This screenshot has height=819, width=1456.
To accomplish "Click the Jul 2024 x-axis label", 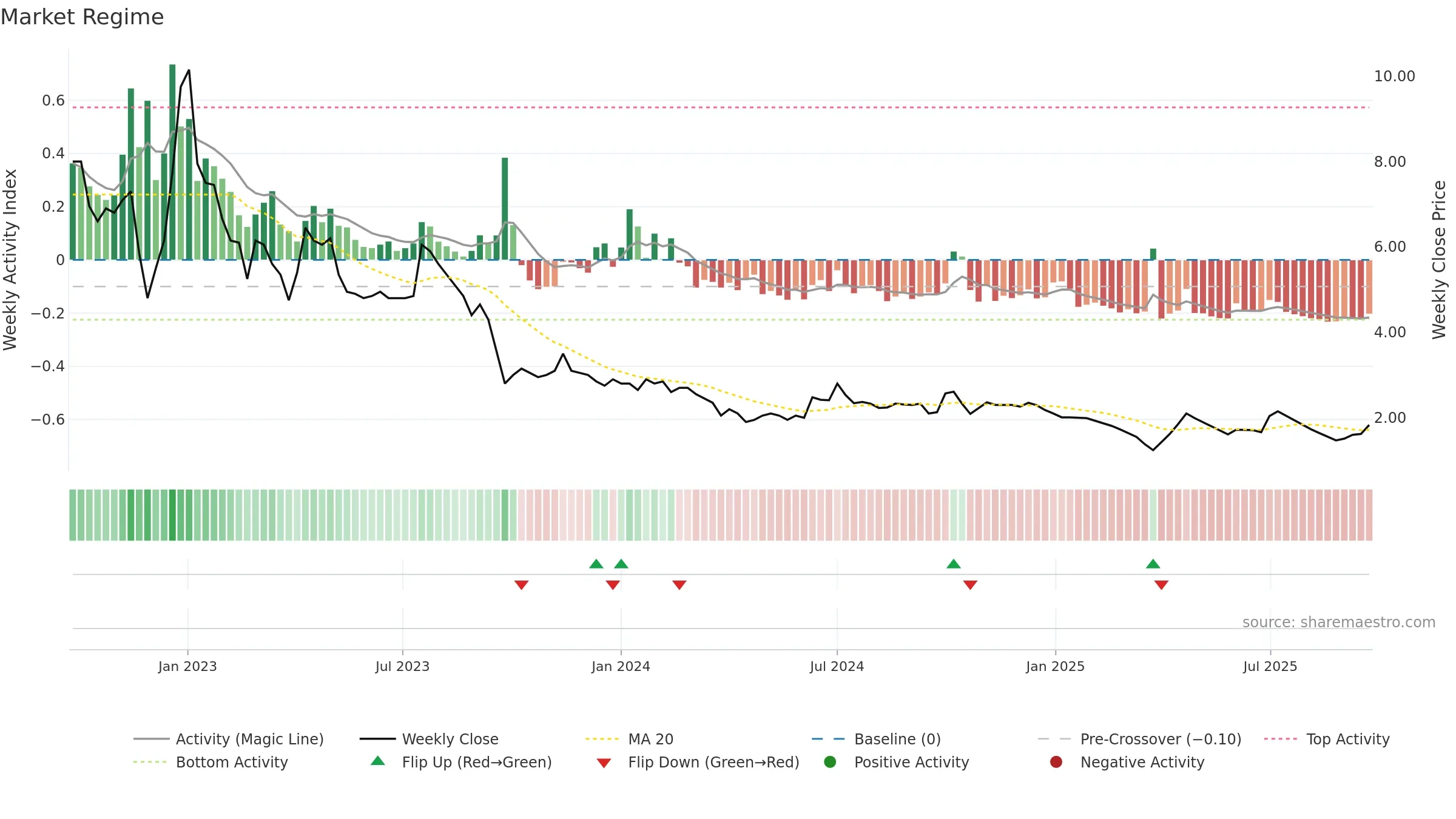I will tap(837, 666).
